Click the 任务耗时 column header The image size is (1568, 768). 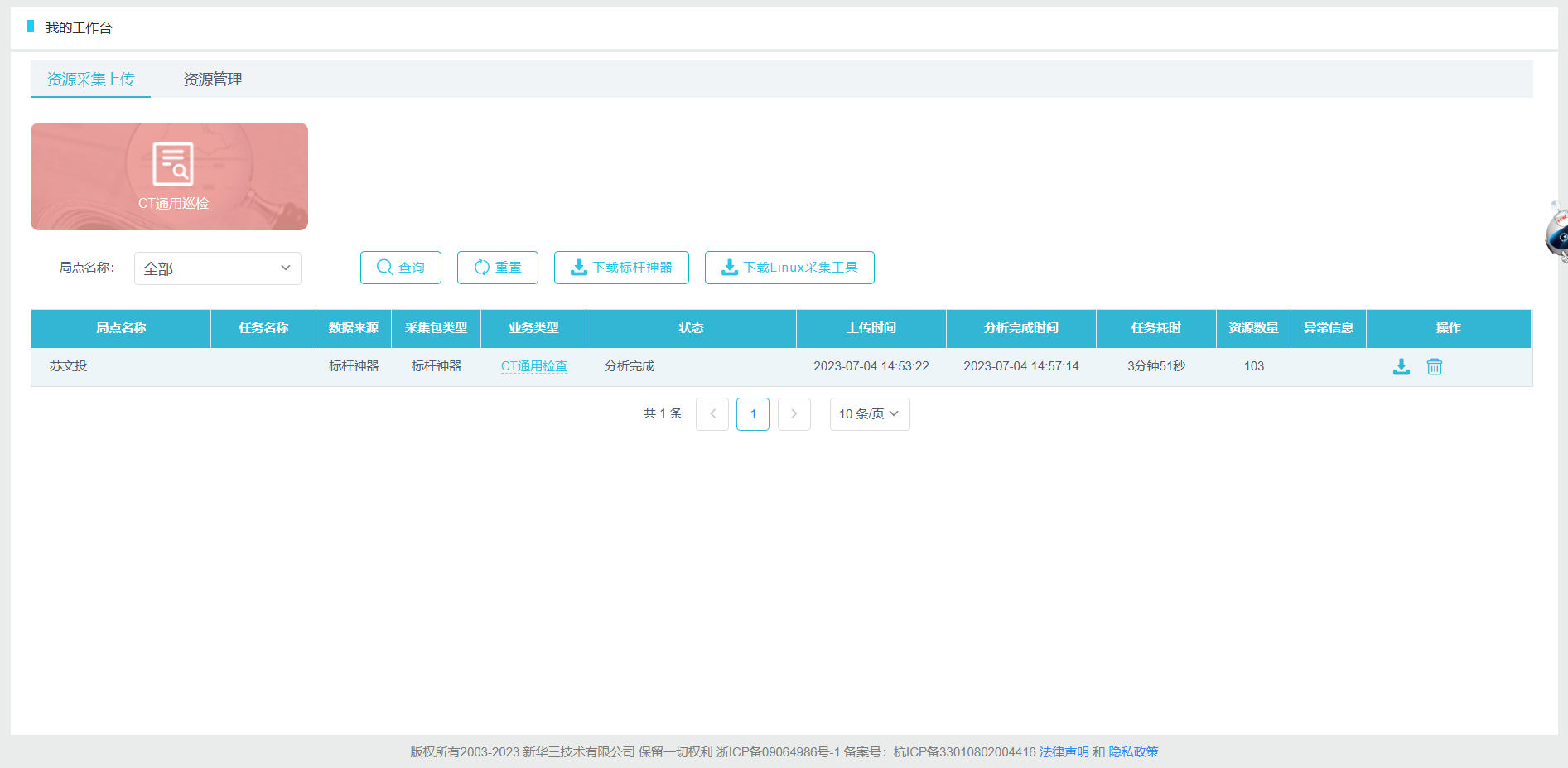click(1156, 328)
